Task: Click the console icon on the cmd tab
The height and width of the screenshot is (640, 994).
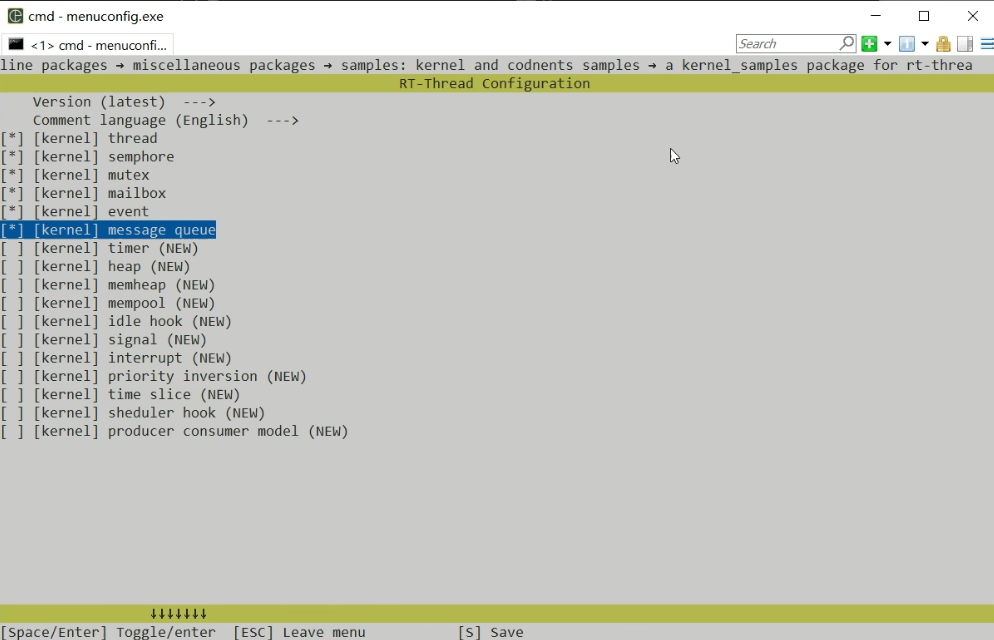Action: (x=16, y=44)
